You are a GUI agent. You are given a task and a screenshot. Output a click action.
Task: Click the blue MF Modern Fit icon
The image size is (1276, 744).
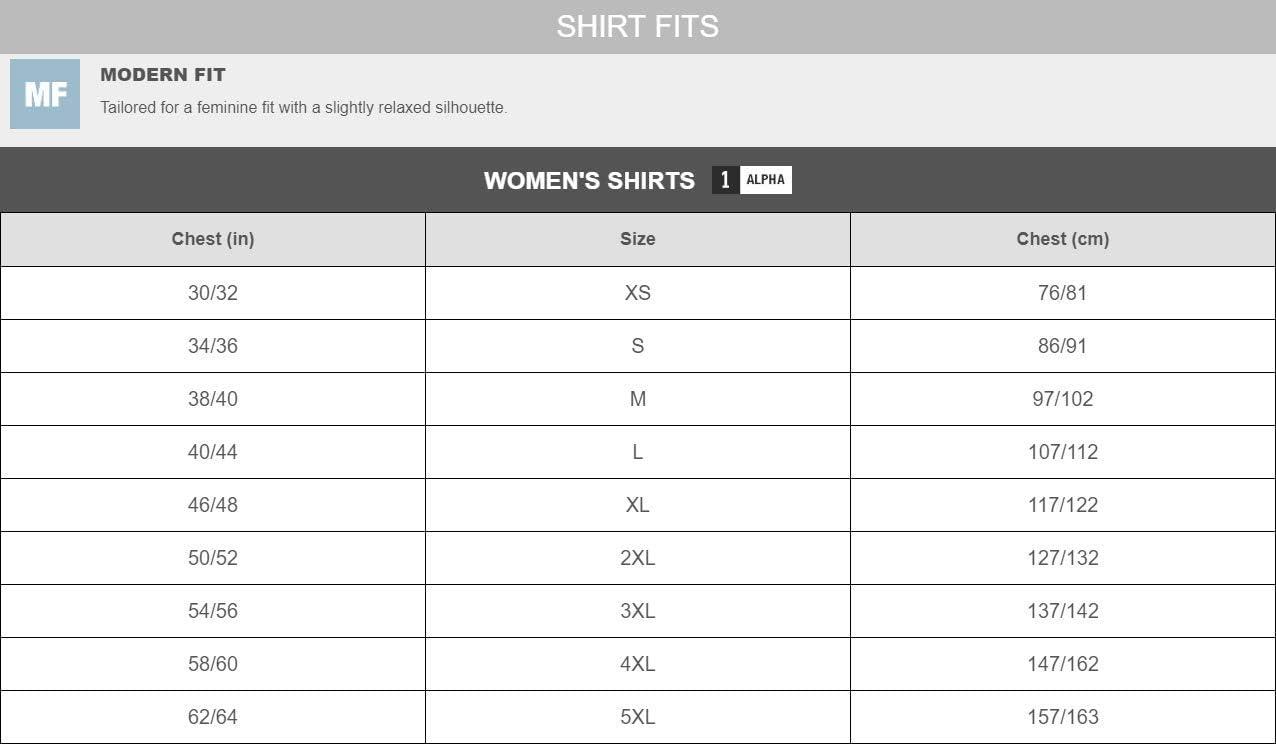point(45,94)
